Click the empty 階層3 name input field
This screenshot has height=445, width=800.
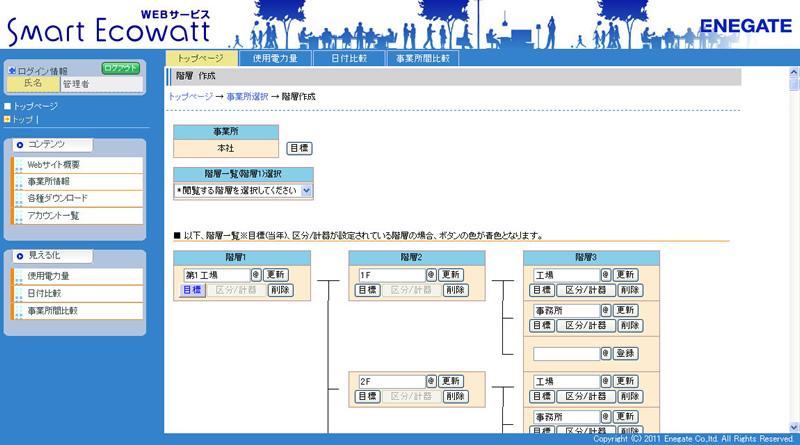pyautogui.click(x=566, y=354)
